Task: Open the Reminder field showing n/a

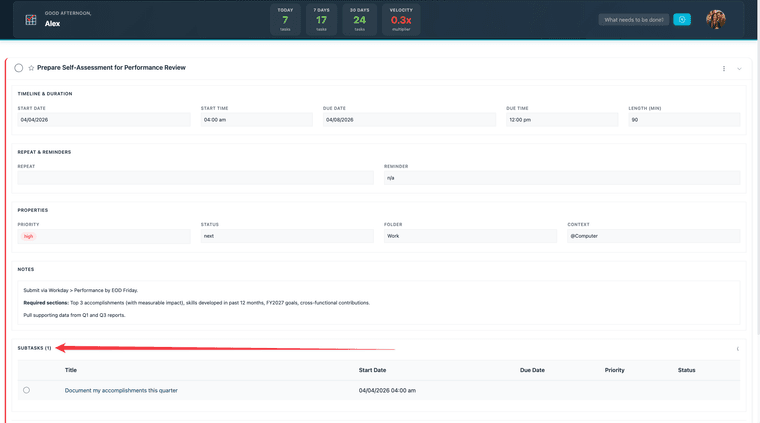Action: tap(562, 178)
